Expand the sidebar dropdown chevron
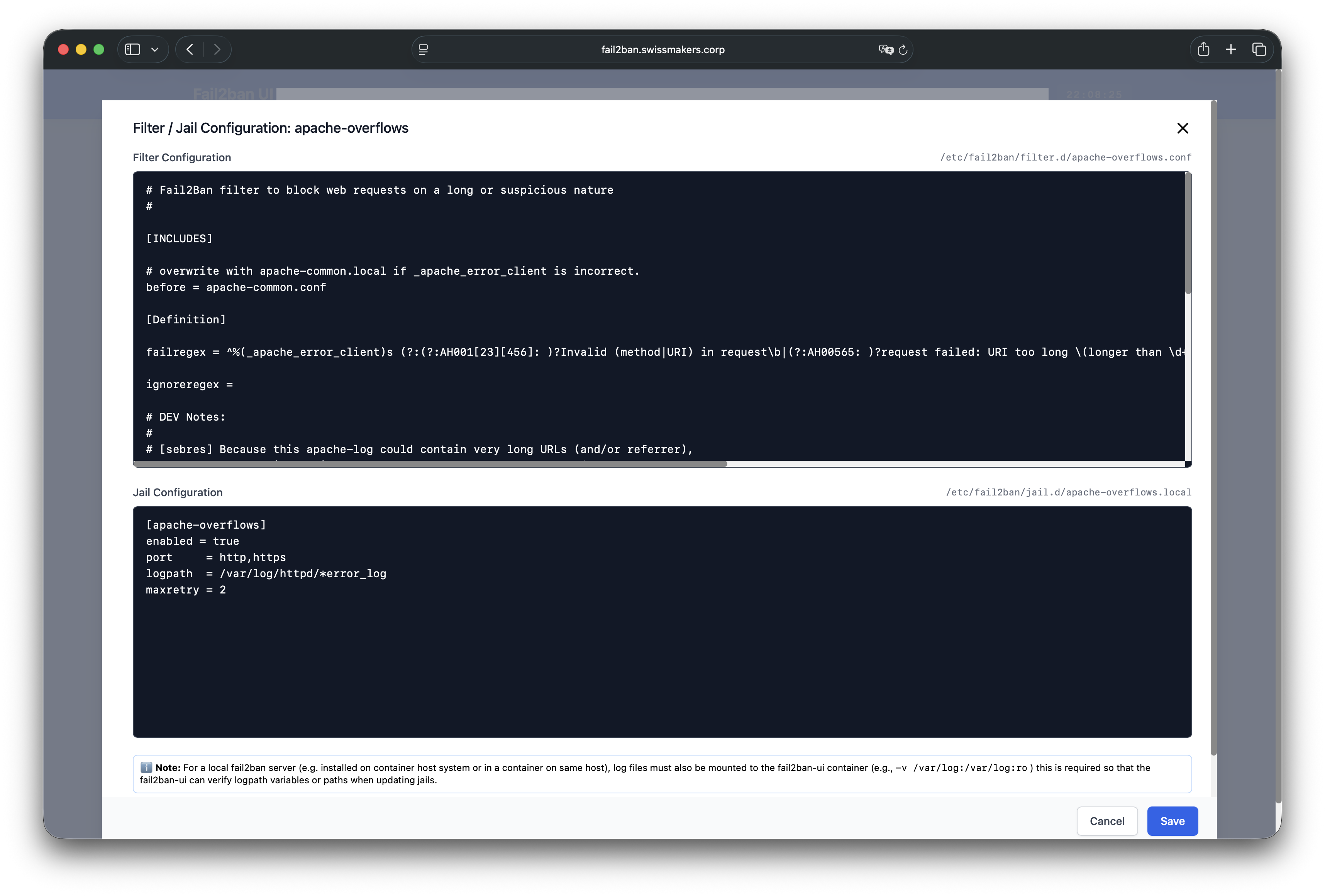1325x896 pixels. (154, 50)
